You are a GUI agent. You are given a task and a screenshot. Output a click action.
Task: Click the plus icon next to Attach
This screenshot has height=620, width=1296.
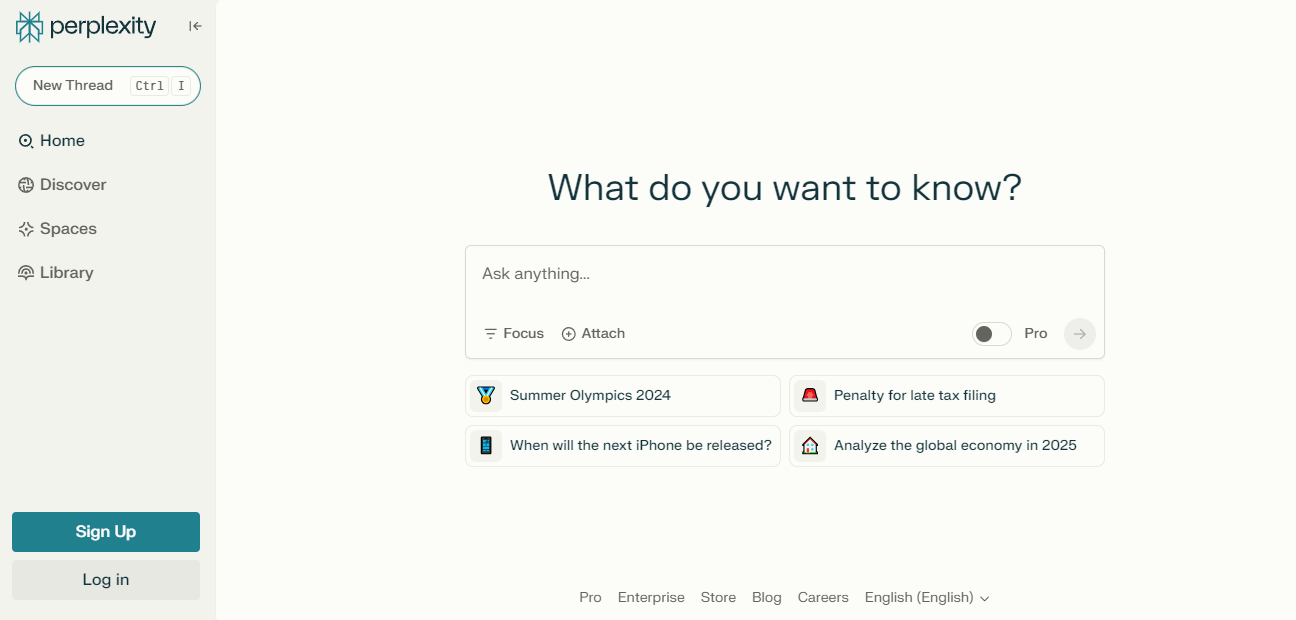click(x=569, y=334)
